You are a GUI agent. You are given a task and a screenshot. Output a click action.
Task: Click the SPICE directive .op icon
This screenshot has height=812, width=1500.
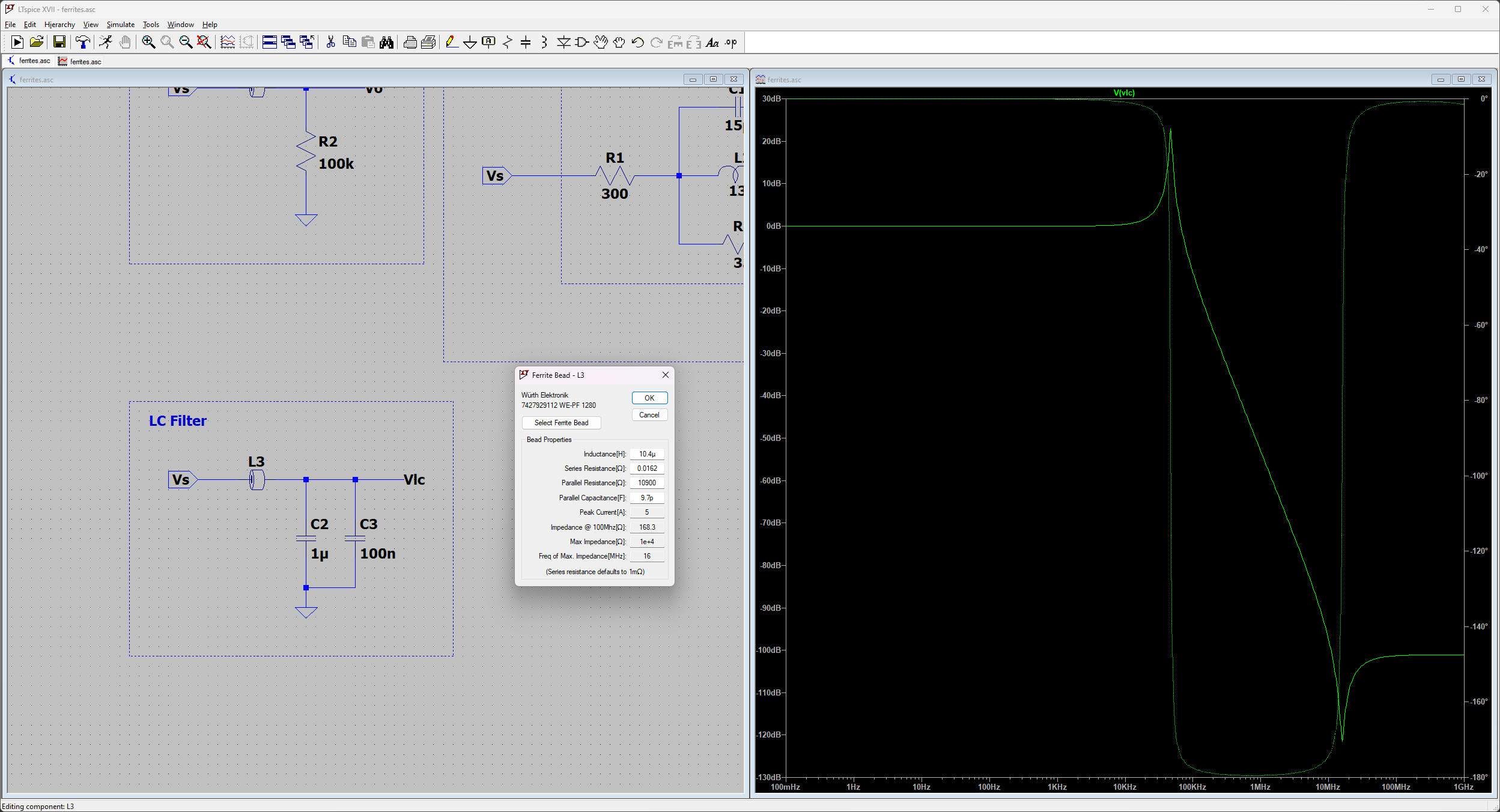(731, 42)
